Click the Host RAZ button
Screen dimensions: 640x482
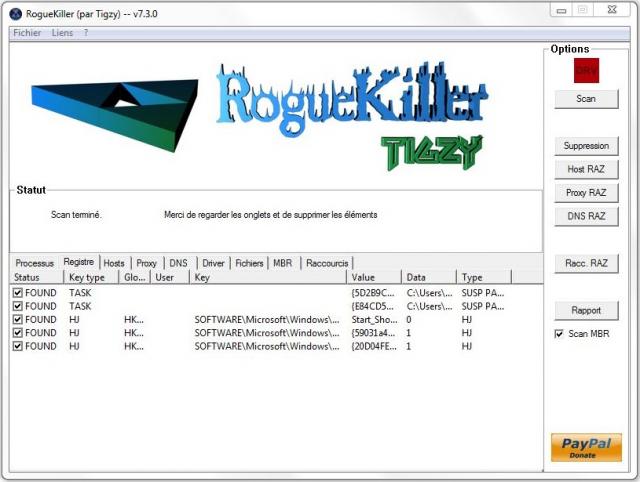coord(586,169)
